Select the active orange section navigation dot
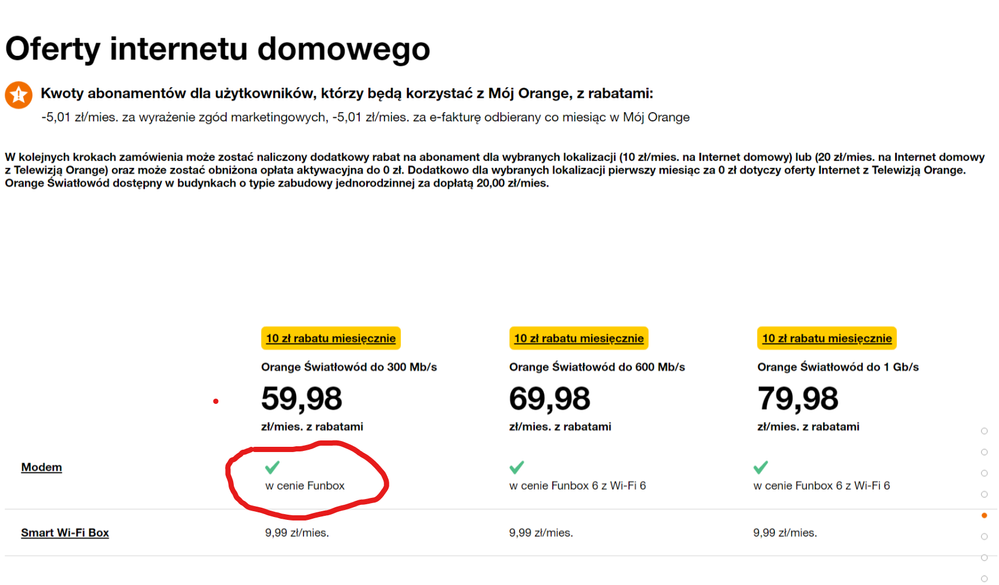Image resolution: width=999 pixels, height=585 pixels. tap(984, 516)
